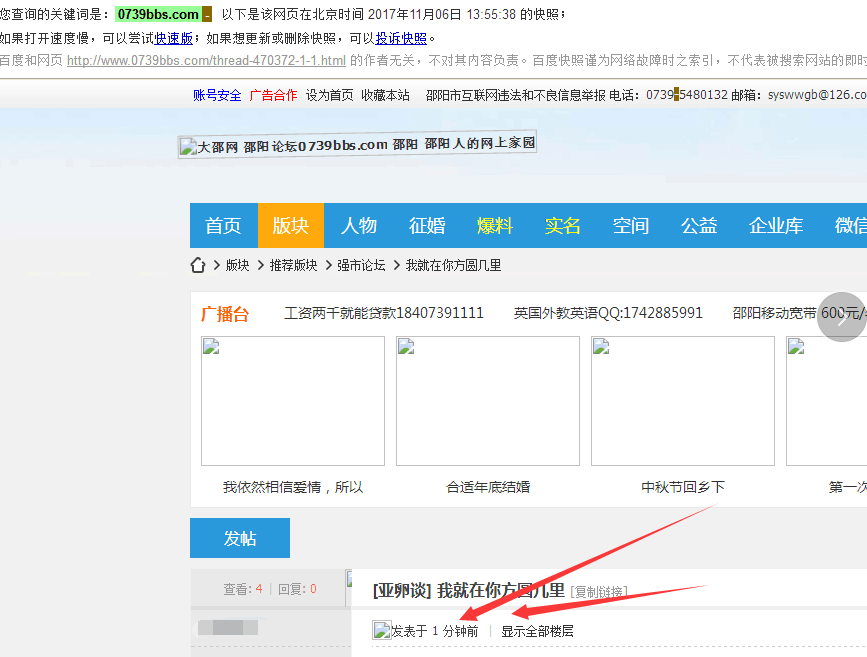Click the clock icon beside 发表于 timestamp
The height and width of the screenshot is (657, 867).
(380, 630)
